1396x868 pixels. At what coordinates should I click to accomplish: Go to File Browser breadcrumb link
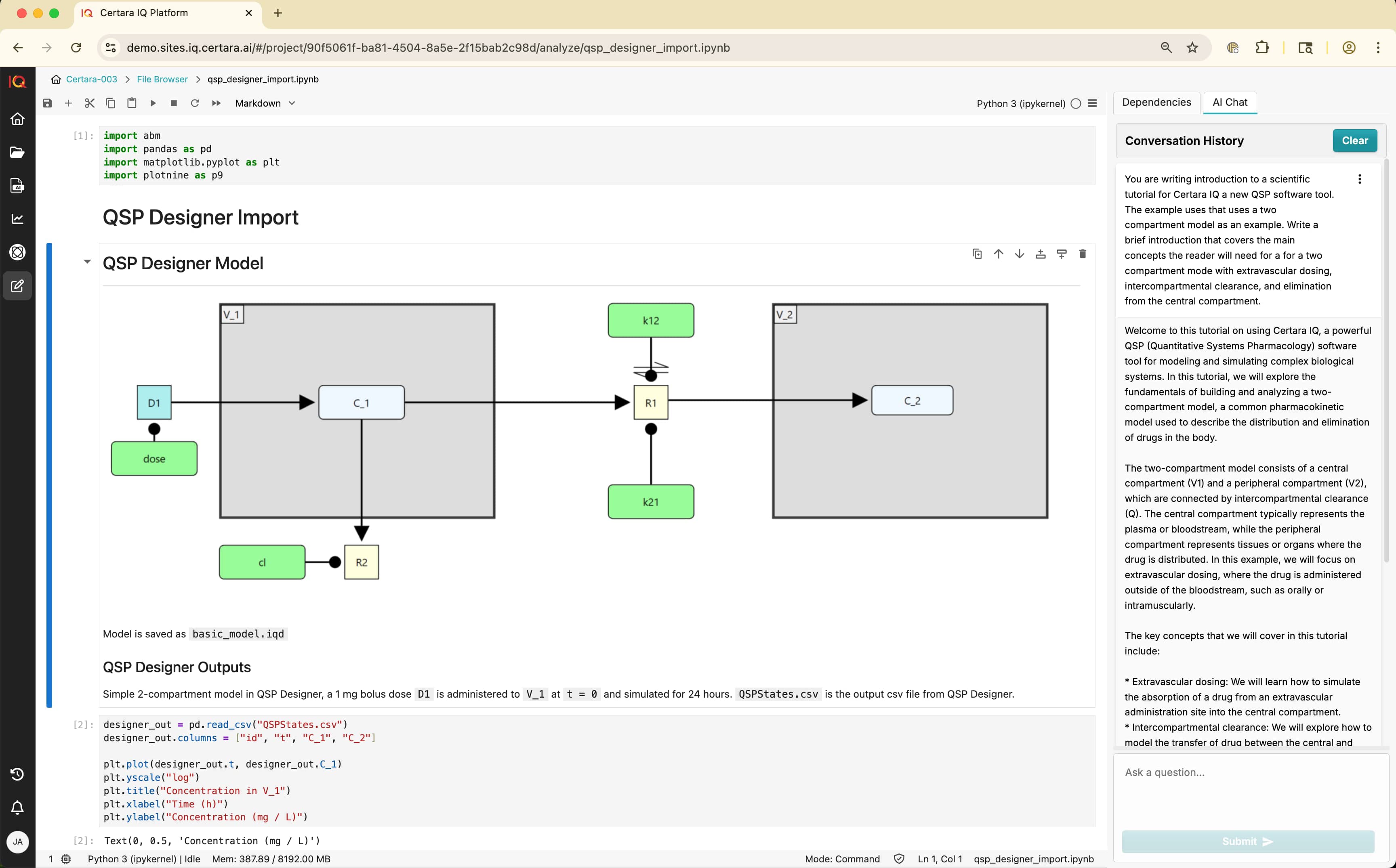pyautogui.click(x=162, y=79)
